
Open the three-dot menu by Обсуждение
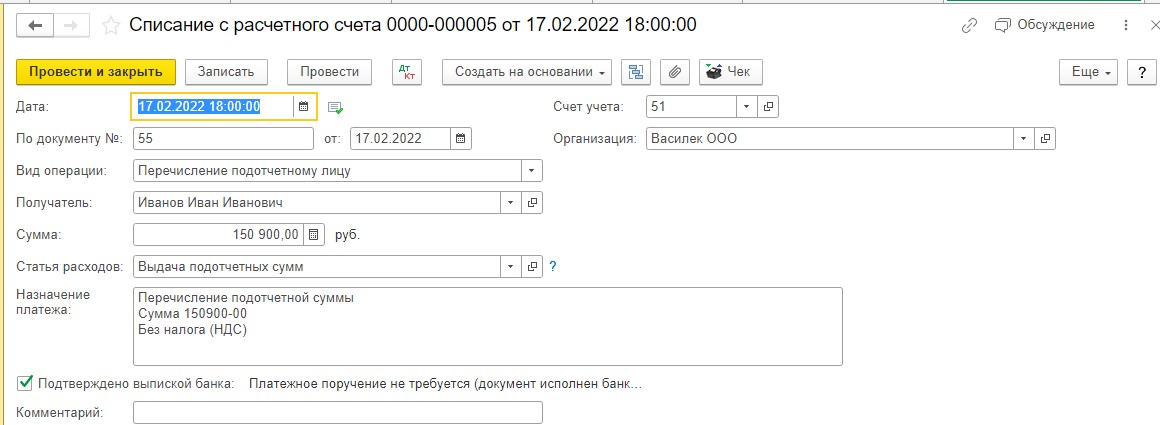[x=1126, y=26]
